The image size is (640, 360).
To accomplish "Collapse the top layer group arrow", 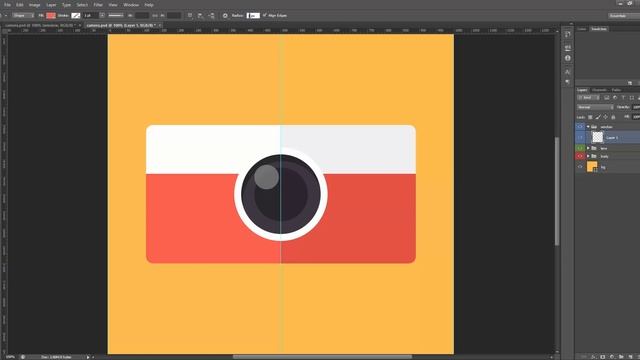I will (x=588, y=127).
